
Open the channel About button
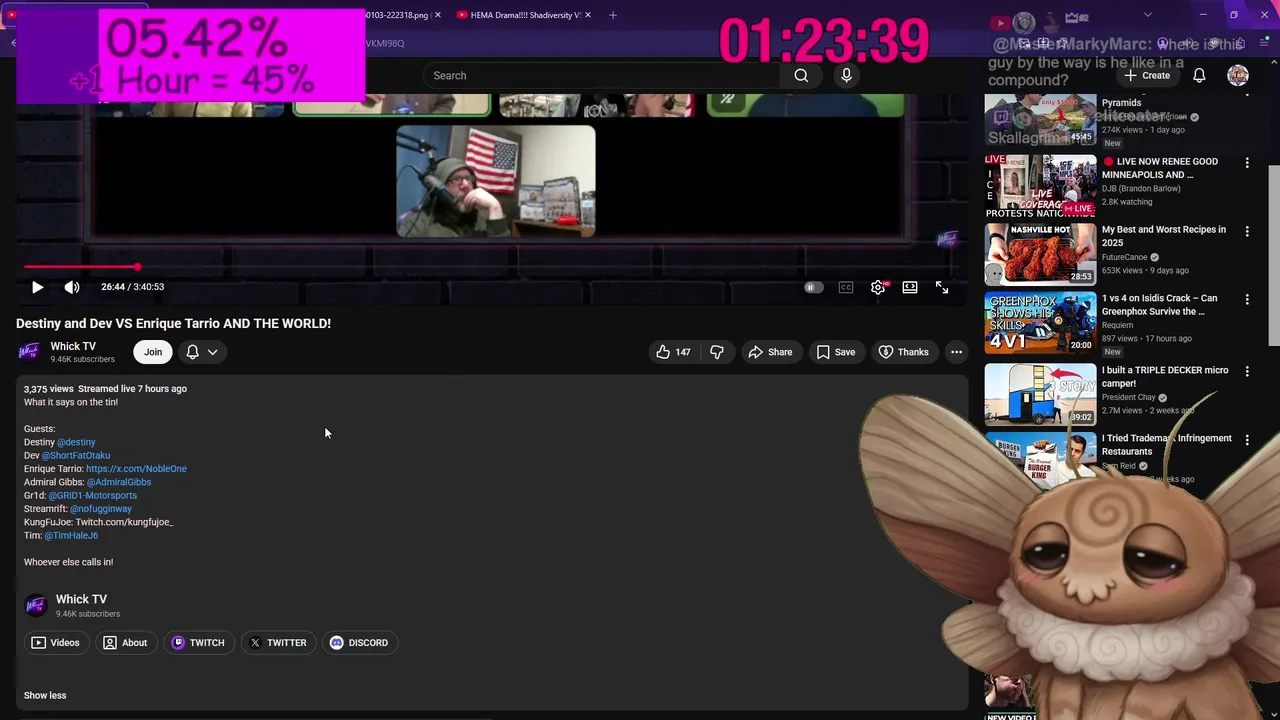click(125, 643)
